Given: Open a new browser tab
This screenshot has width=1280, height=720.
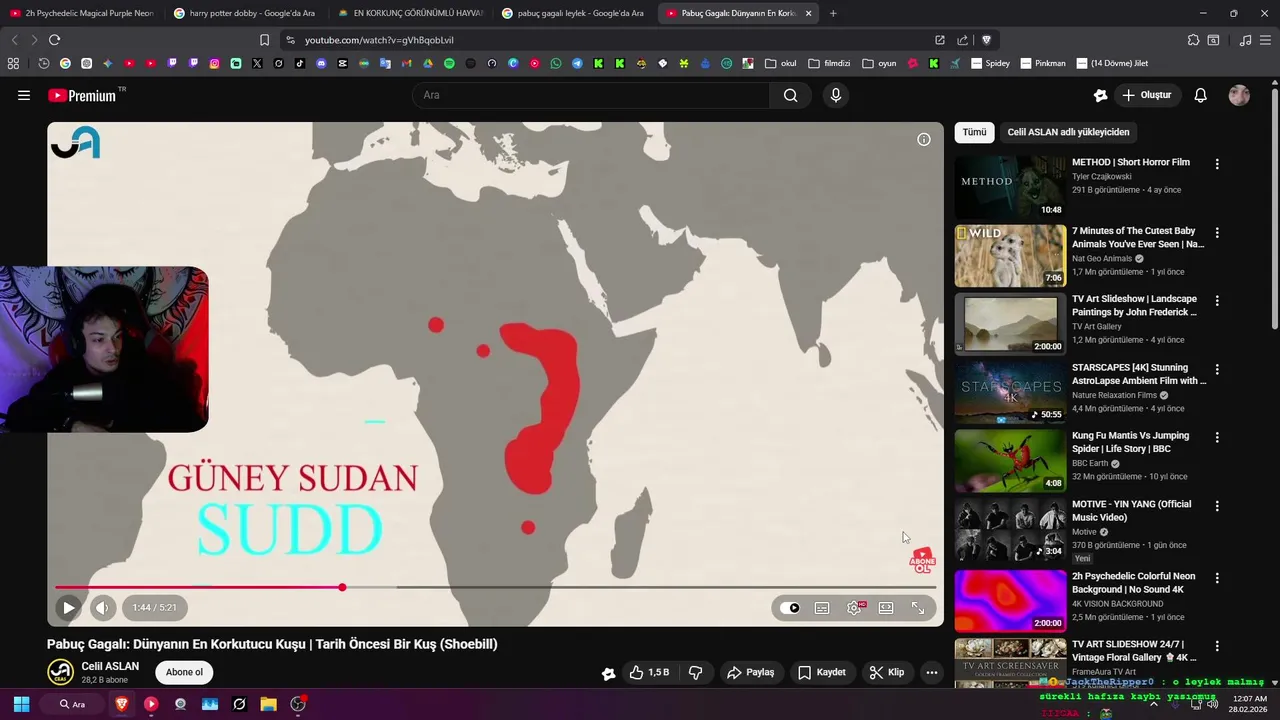Looking at the screenshot, I should pos(833,13).
